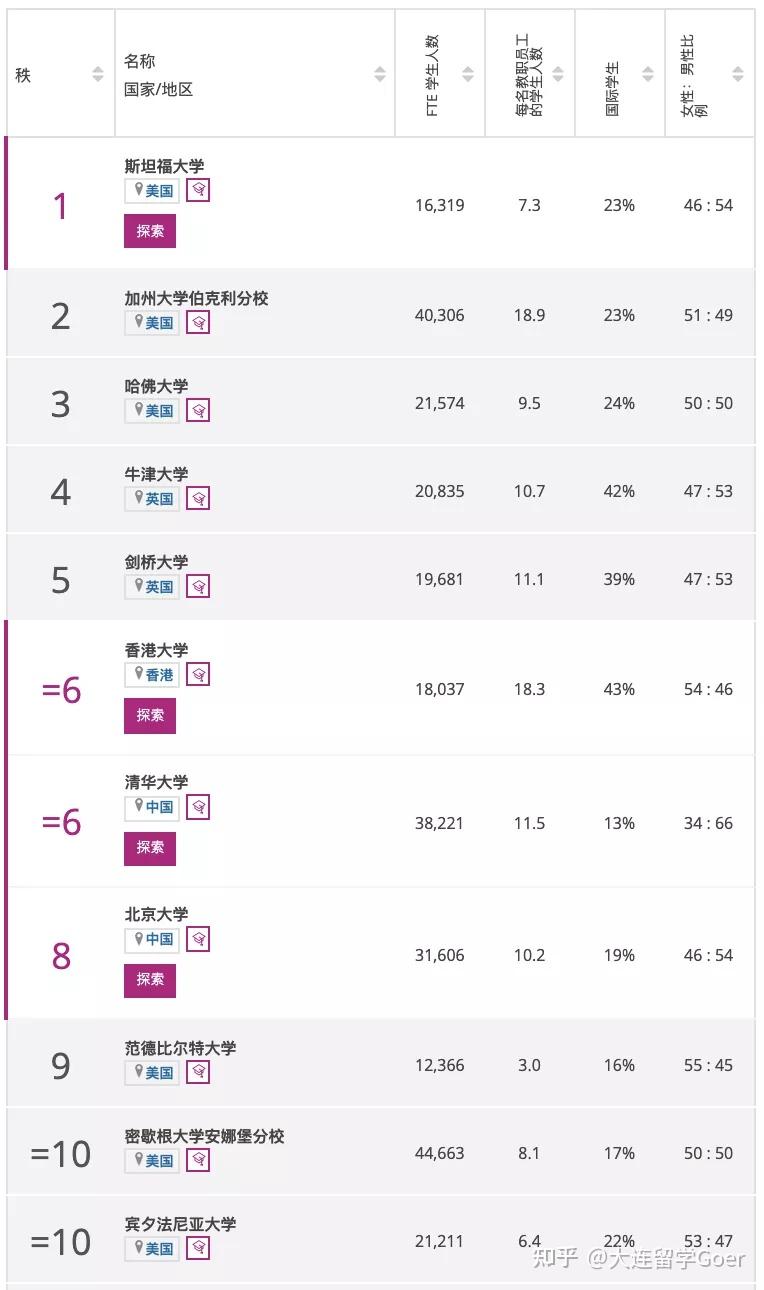Sort by FTE 学生人数 column arrows

[x=468, y=74]
